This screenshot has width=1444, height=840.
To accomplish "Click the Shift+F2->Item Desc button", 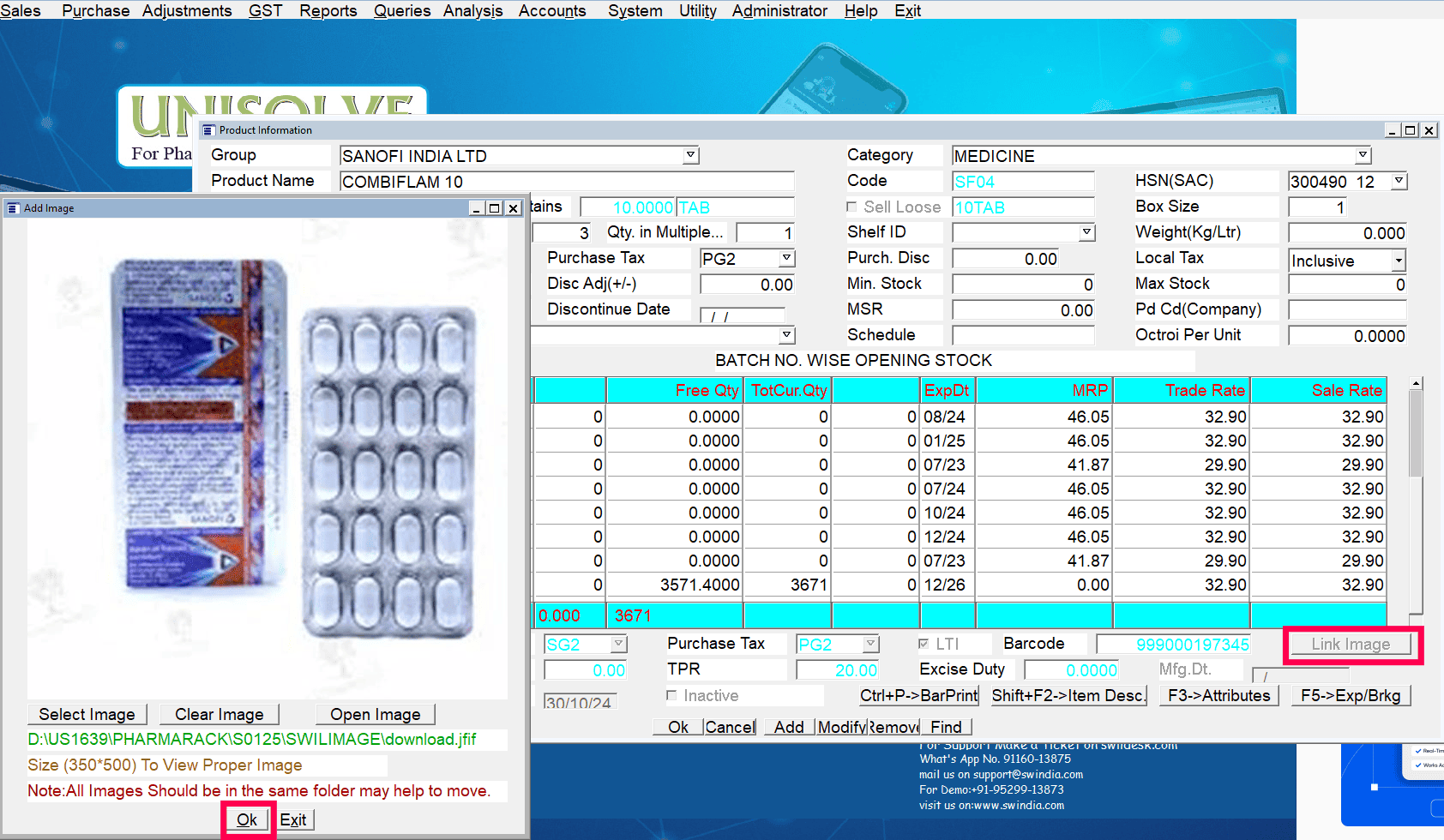I will tap(1068, 695).
